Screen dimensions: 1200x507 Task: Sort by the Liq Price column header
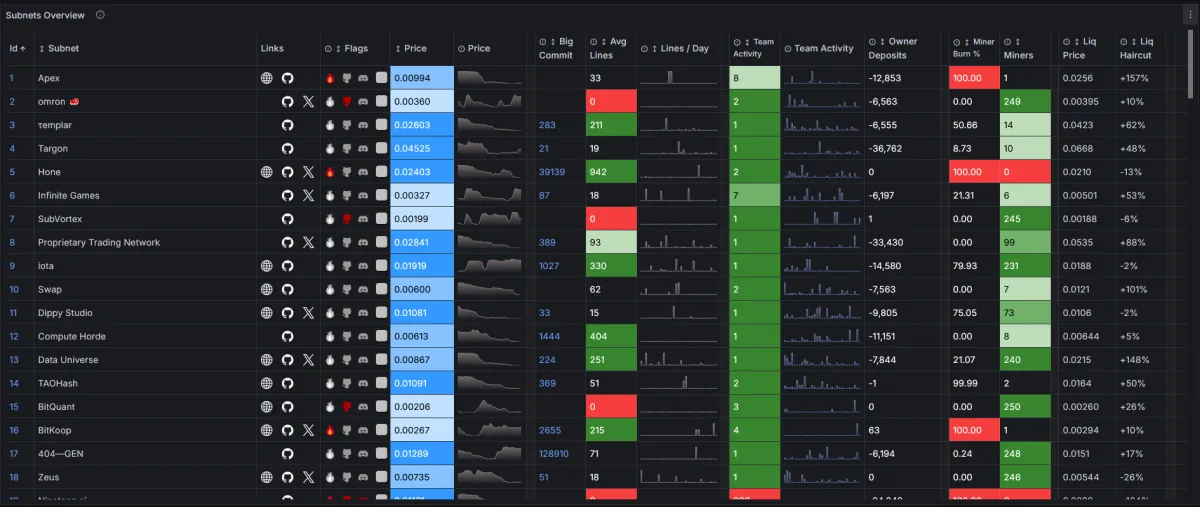[x=1079, y=48]
